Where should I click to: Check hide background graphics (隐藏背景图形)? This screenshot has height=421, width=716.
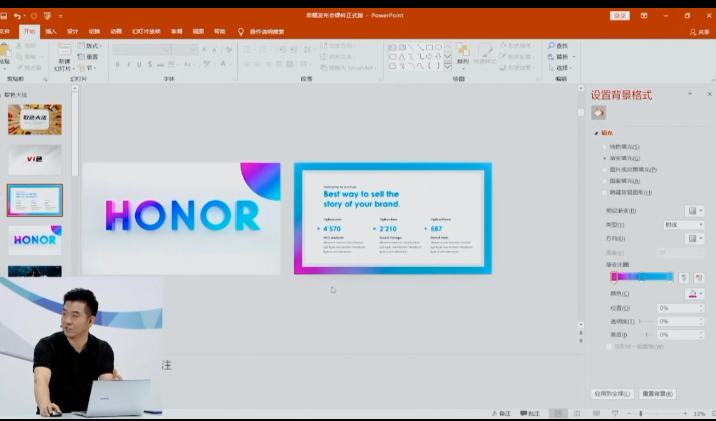pyautogui.click(x=604, y=192)
